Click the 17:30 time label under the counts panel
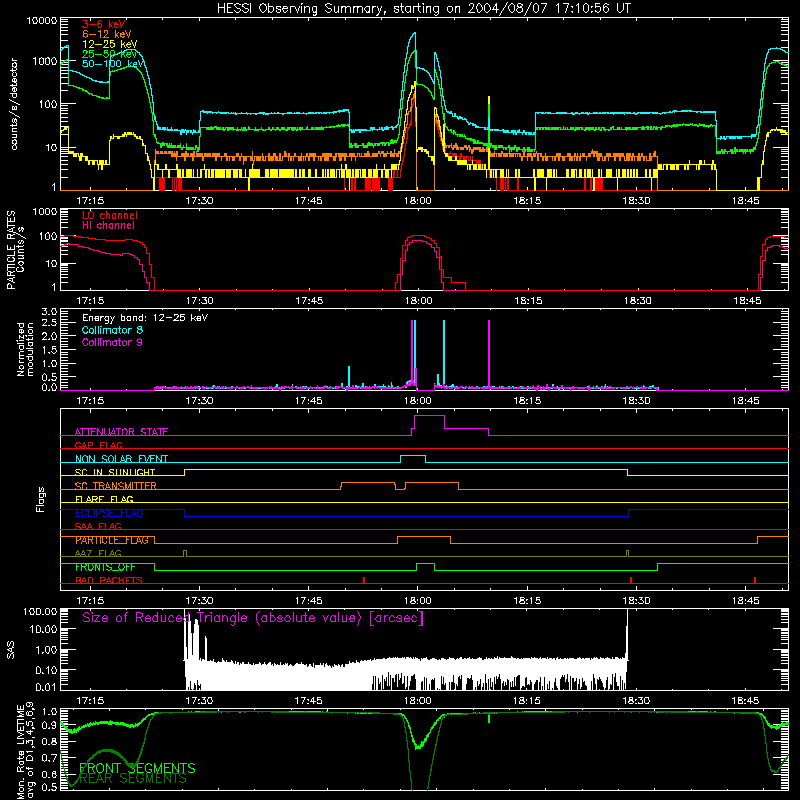This screenshot has width=800, height=800. click(199, 201)
